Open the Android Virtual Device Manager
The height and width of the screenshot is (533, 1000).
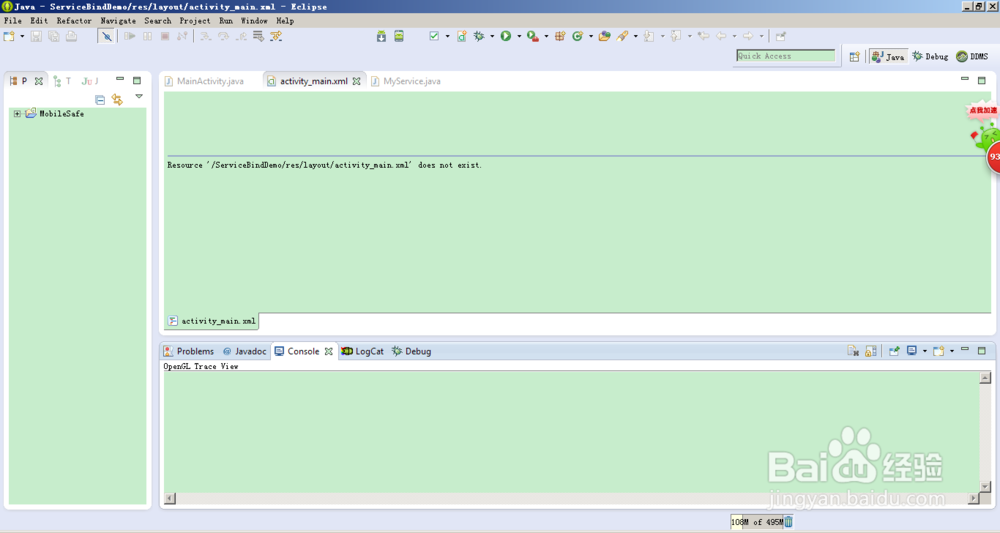(399, 36)
